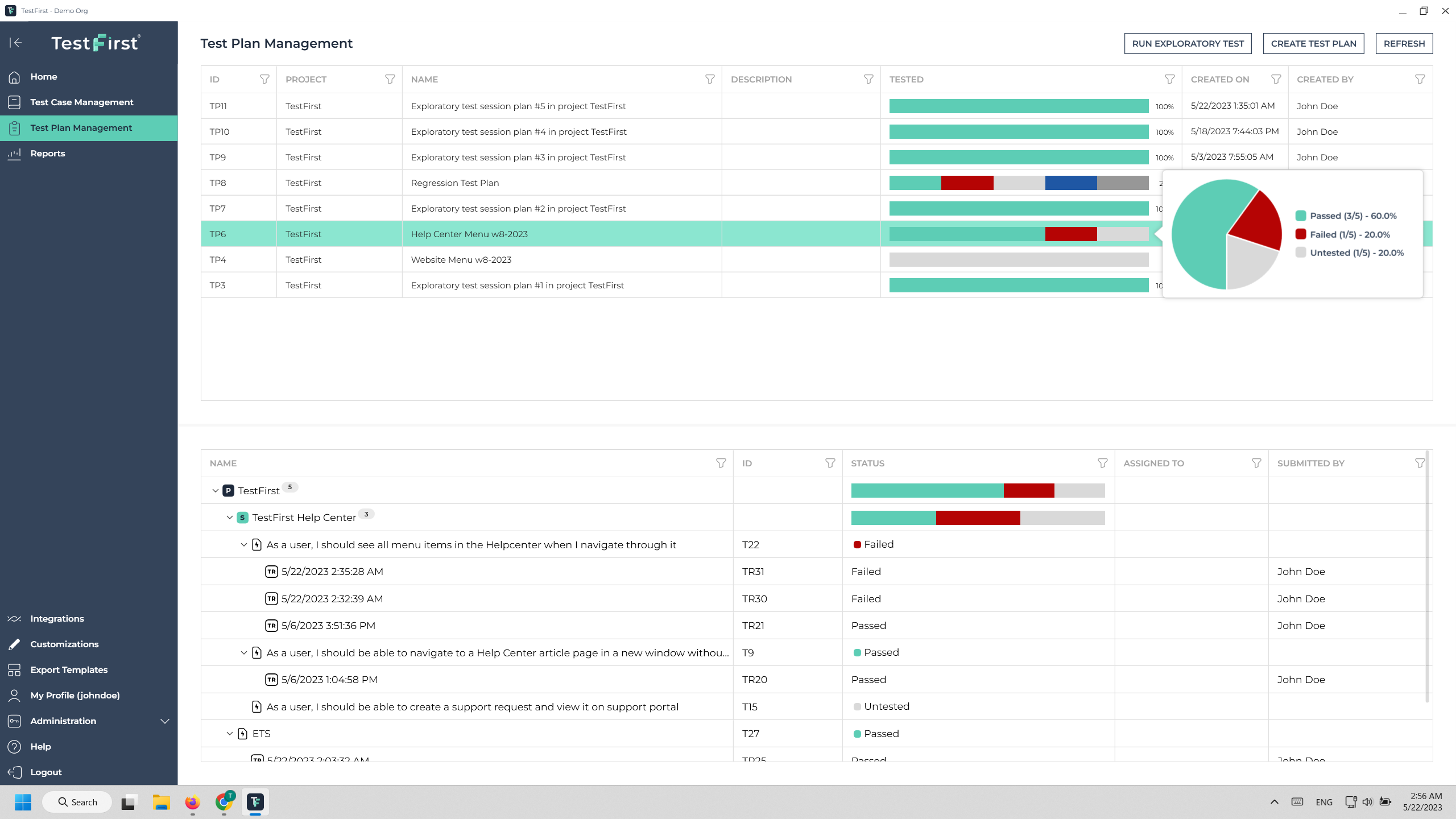This screenshot has height=819, width=1456.
Task: Open Test Case Management from the sidebar
Action: tap(82, 102)
